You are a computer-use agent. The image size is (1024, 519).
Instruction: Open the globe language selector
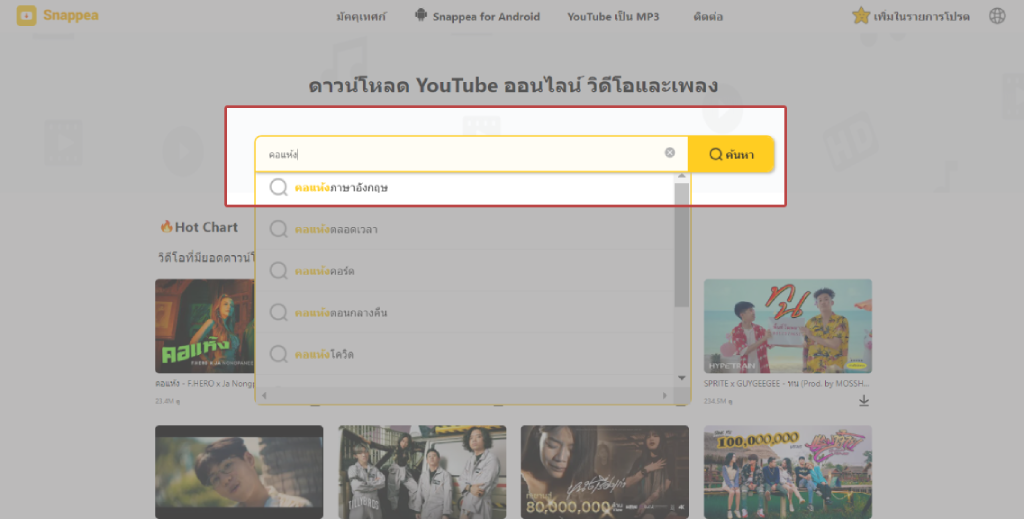coord(997,16)
